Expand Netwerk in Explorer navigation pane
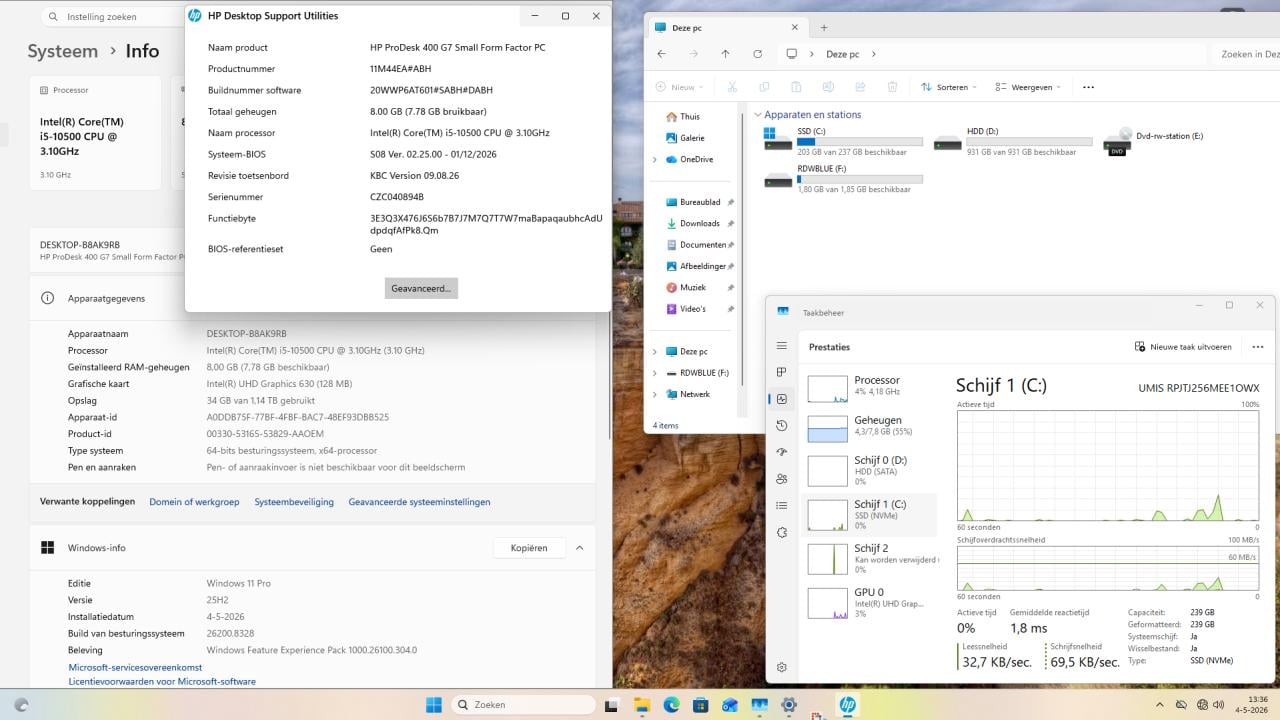The width and height of the screenshot is (1280, 720). tap(655, 394)
